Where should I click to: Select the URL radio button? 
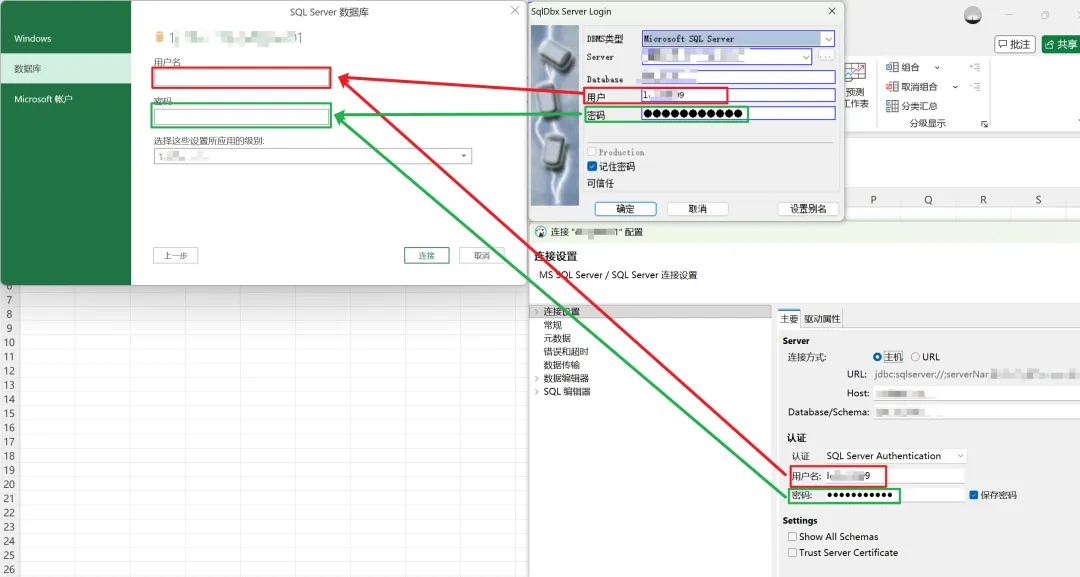point(915,357)
